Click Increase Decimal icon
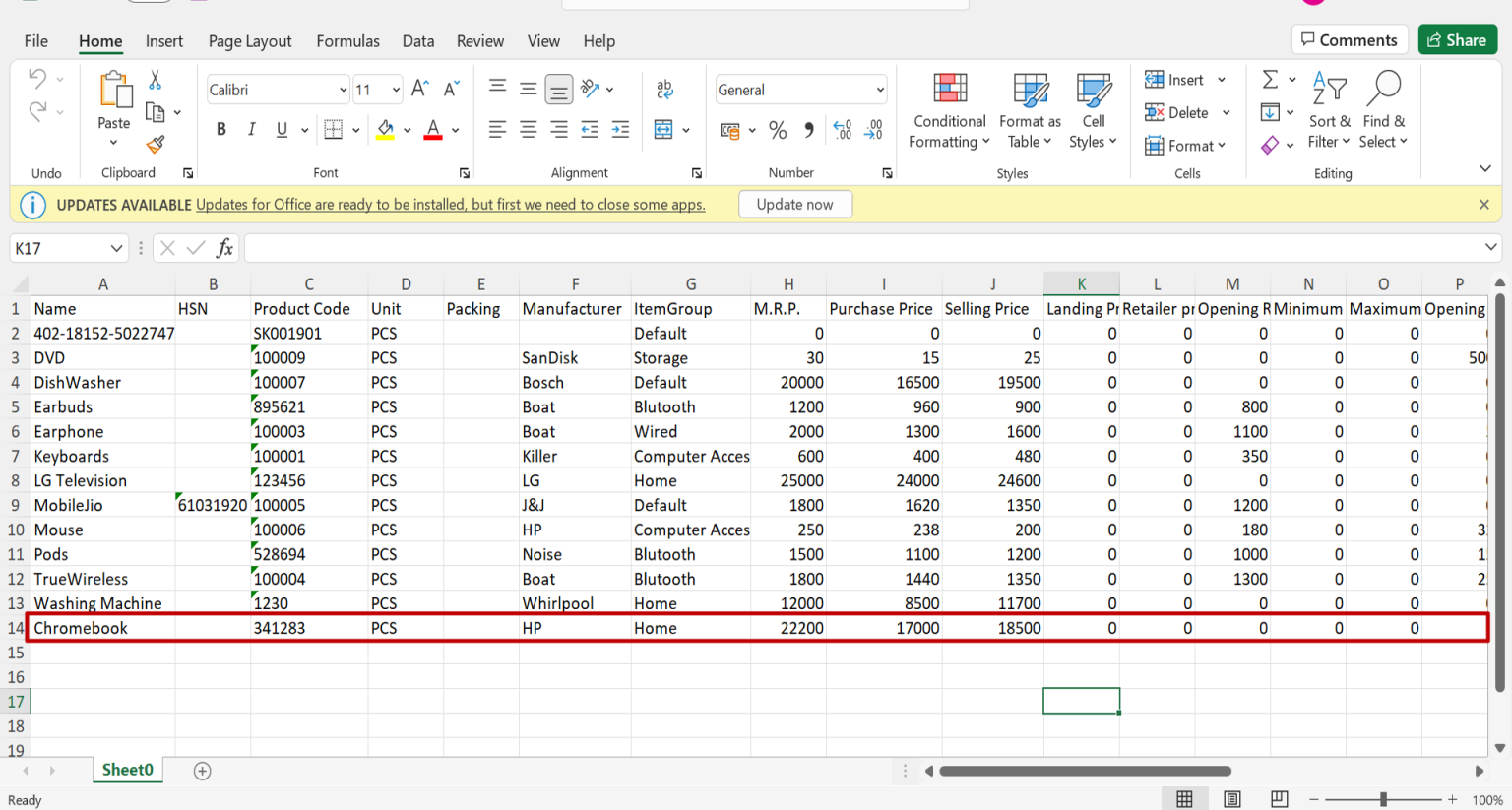The image size is (1512, 810). tap(843, 130)
